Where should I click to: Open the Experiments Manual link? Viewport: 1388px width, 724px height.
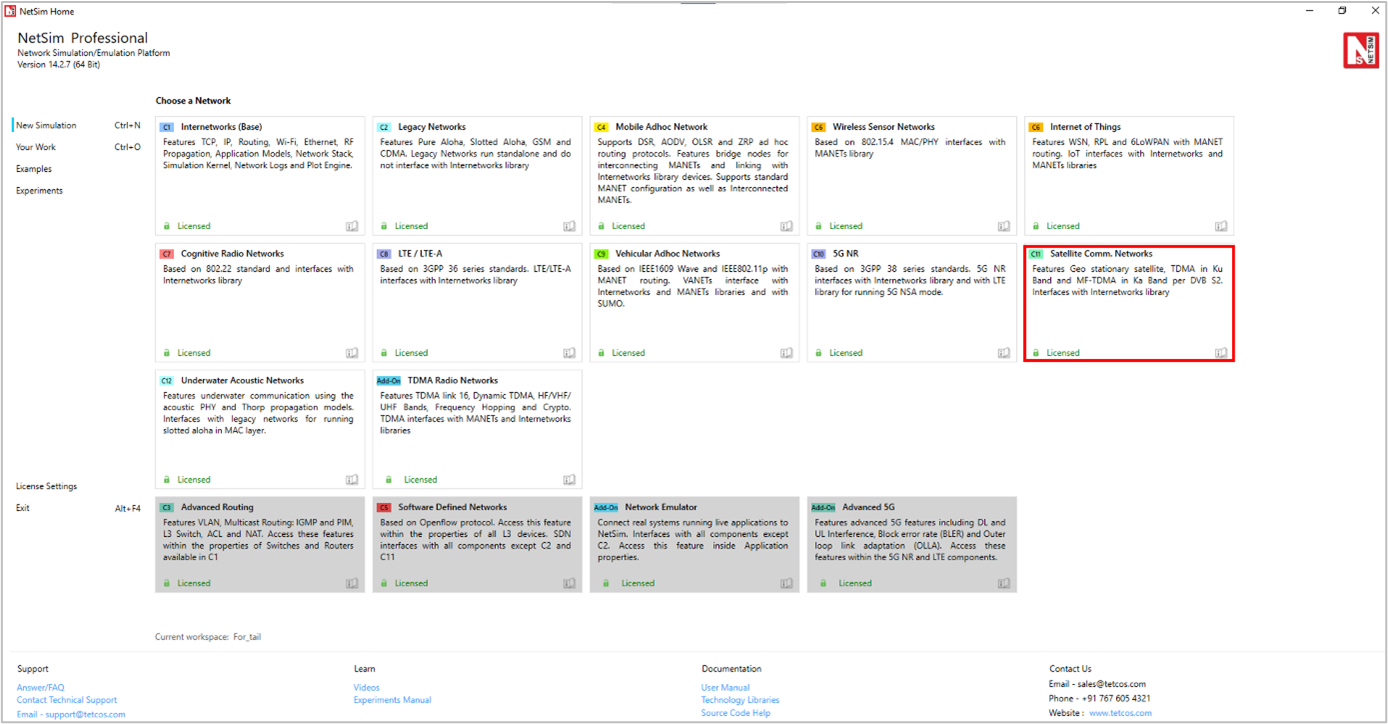pyautogui.click(x=392, y=700)
